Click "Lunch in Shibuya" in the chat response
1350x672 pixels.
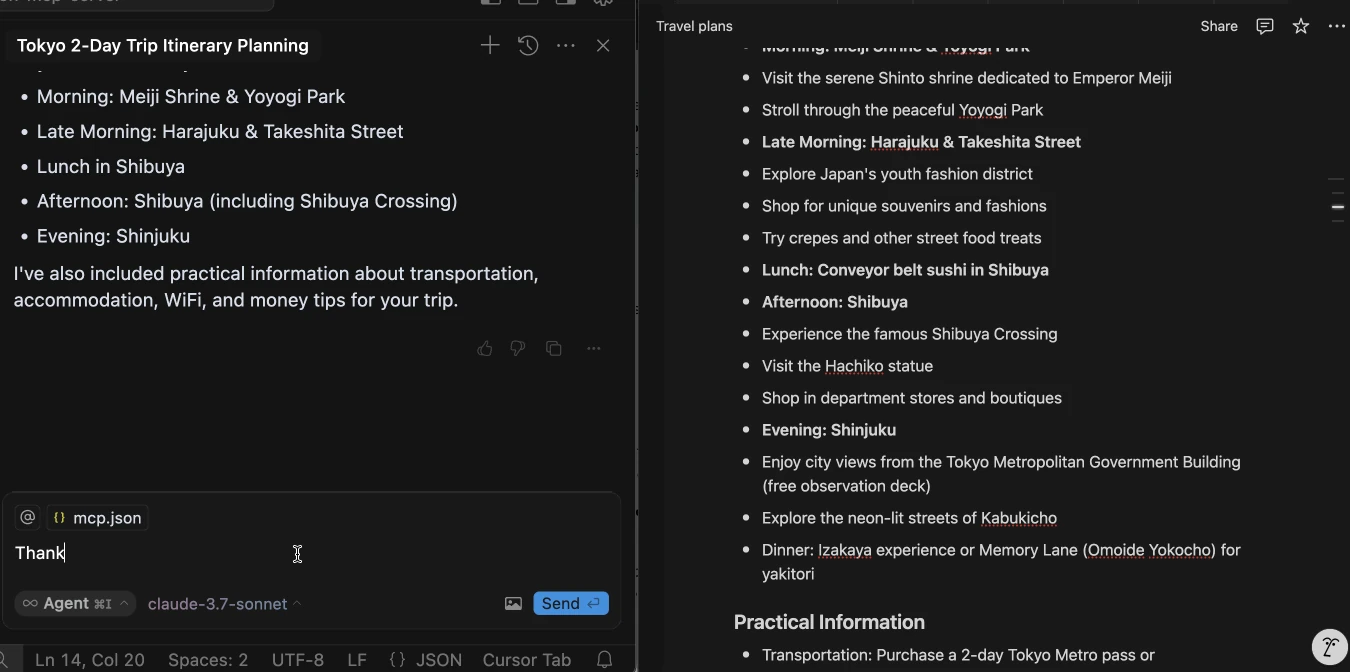tap(111, 166)
